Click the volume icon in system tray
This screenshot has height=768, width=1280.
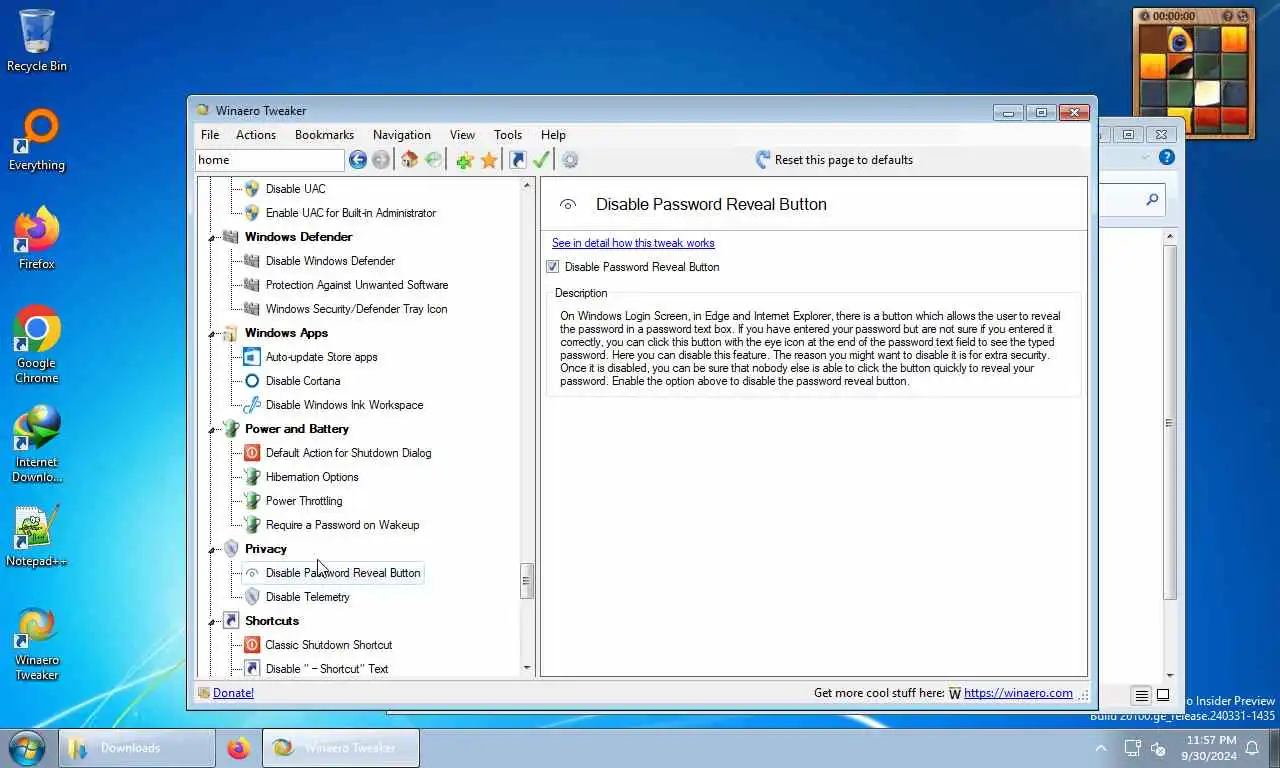(1159, 748)
